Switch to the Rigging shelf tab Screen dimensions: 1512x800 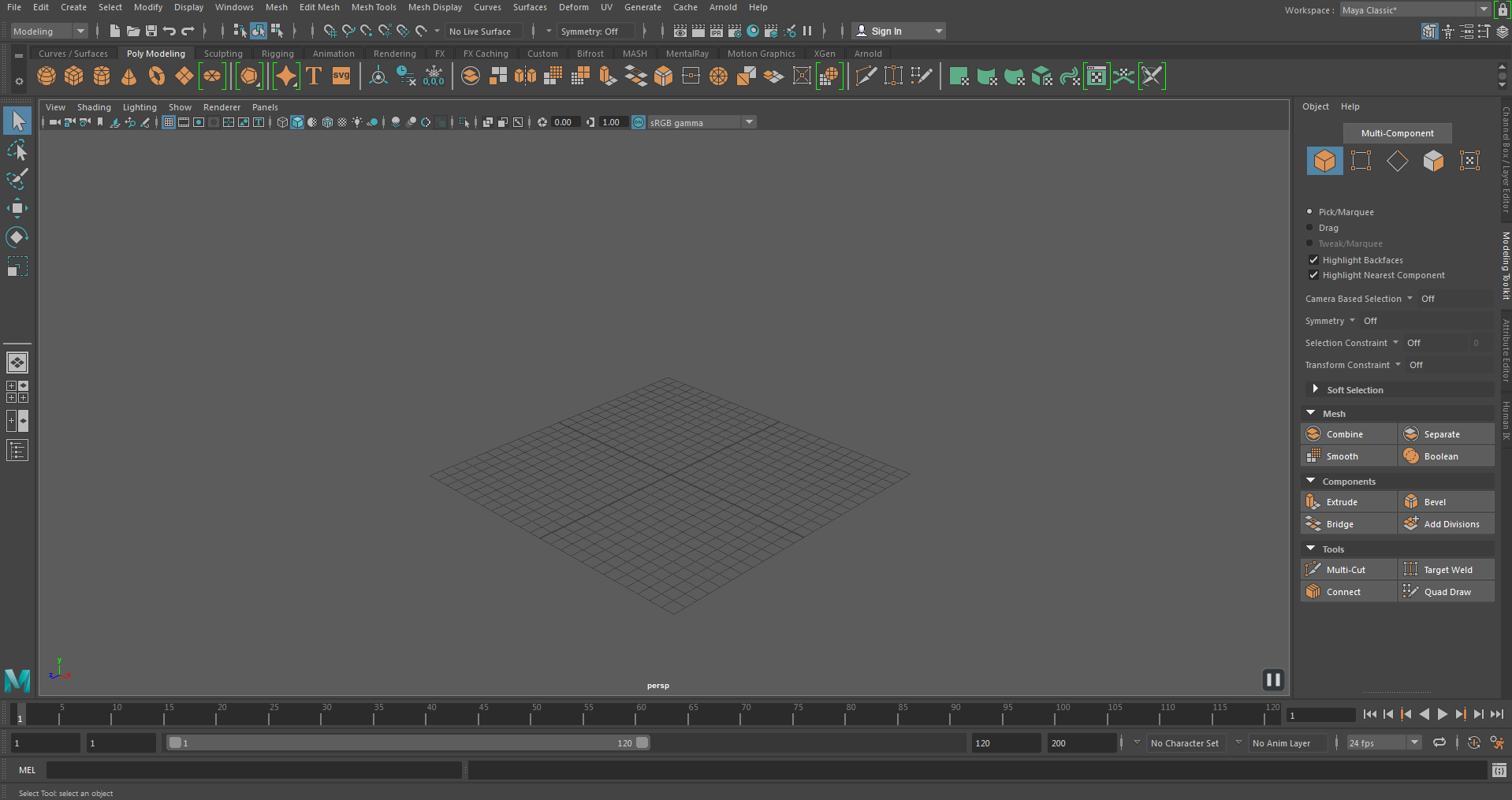click(277, 54)
